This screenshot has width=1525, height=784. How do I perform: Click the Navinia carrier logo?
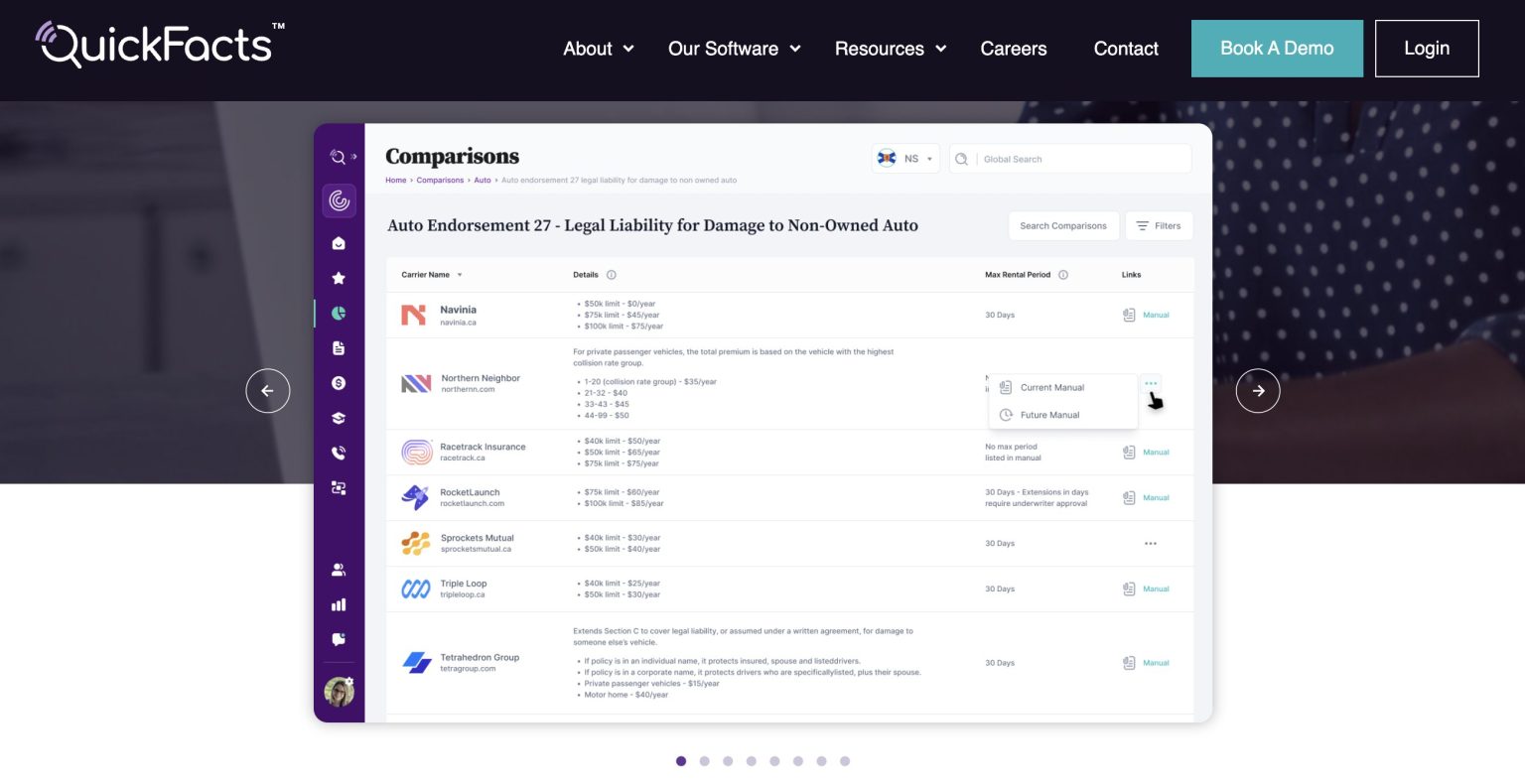414,315
